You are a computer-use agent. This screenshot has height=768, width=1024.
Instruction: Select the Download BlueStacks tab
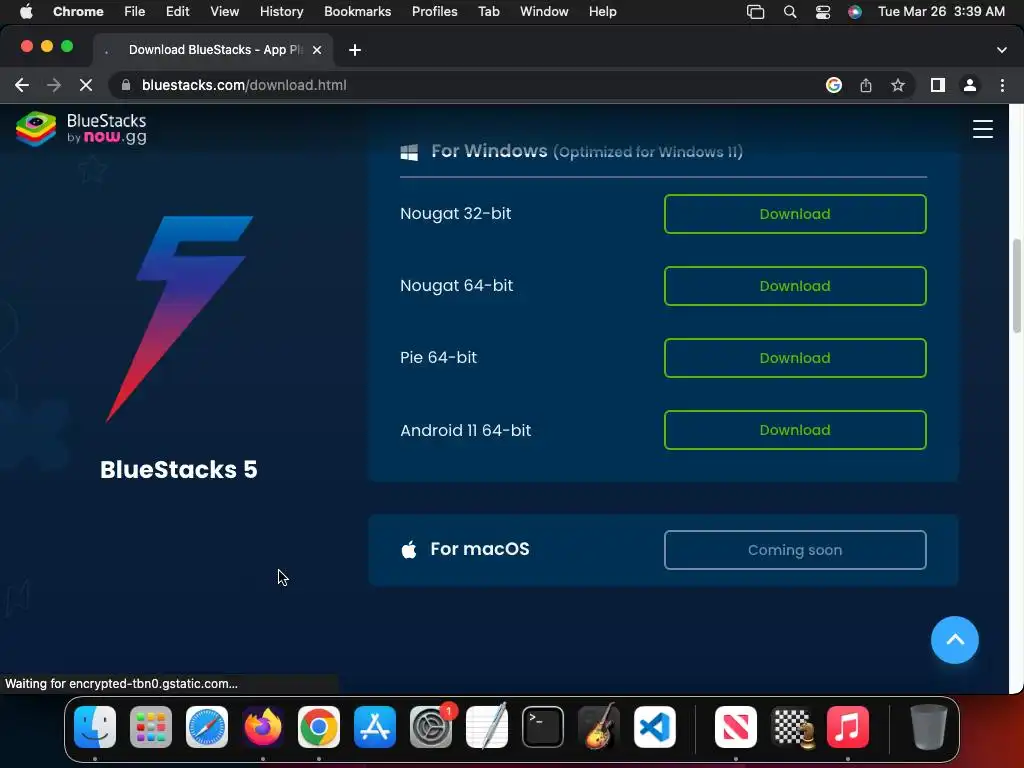click(214, 50)
